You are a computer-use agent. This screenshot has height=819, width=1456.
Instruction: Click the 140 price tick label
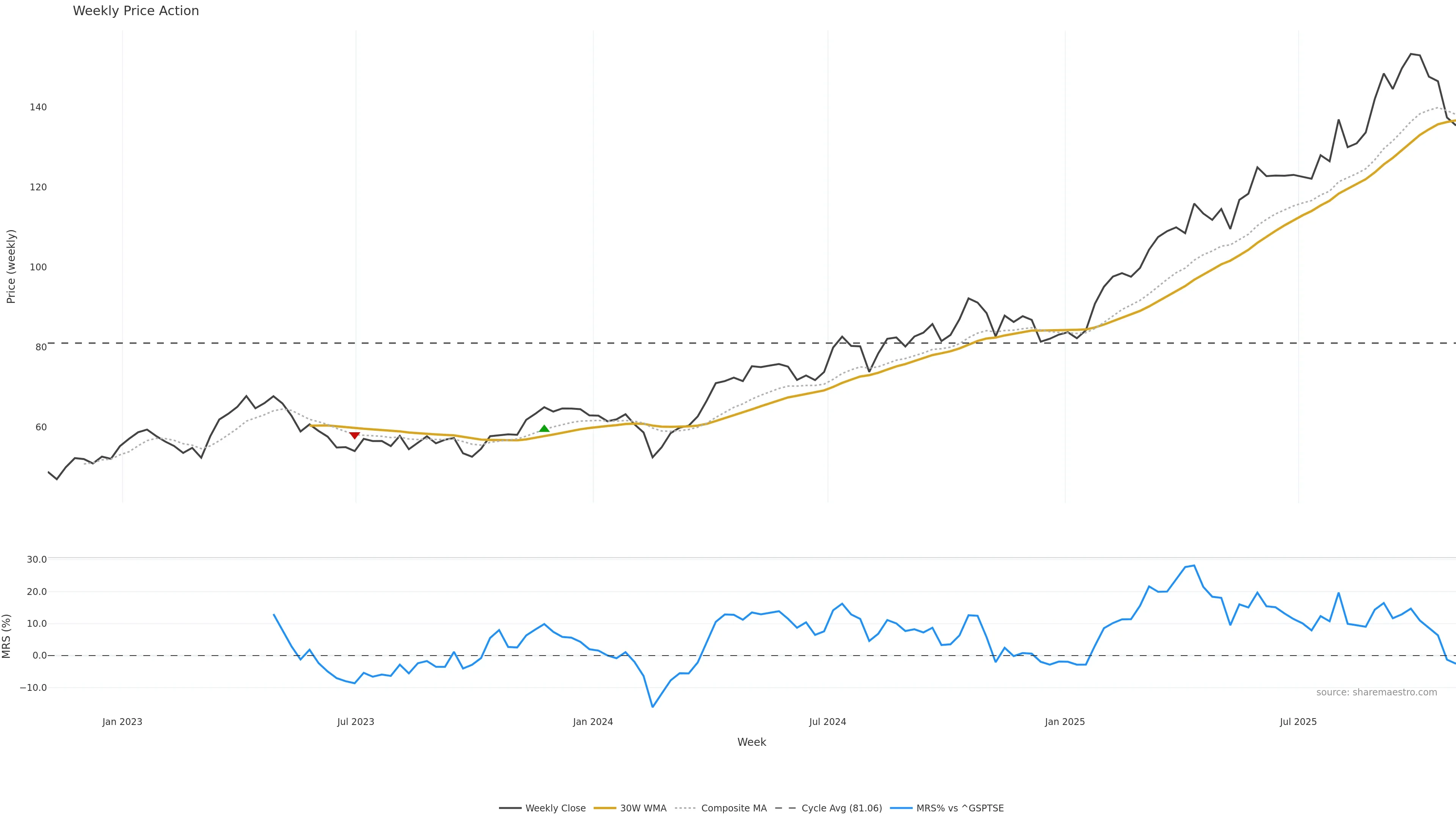[x=38, y=107]
